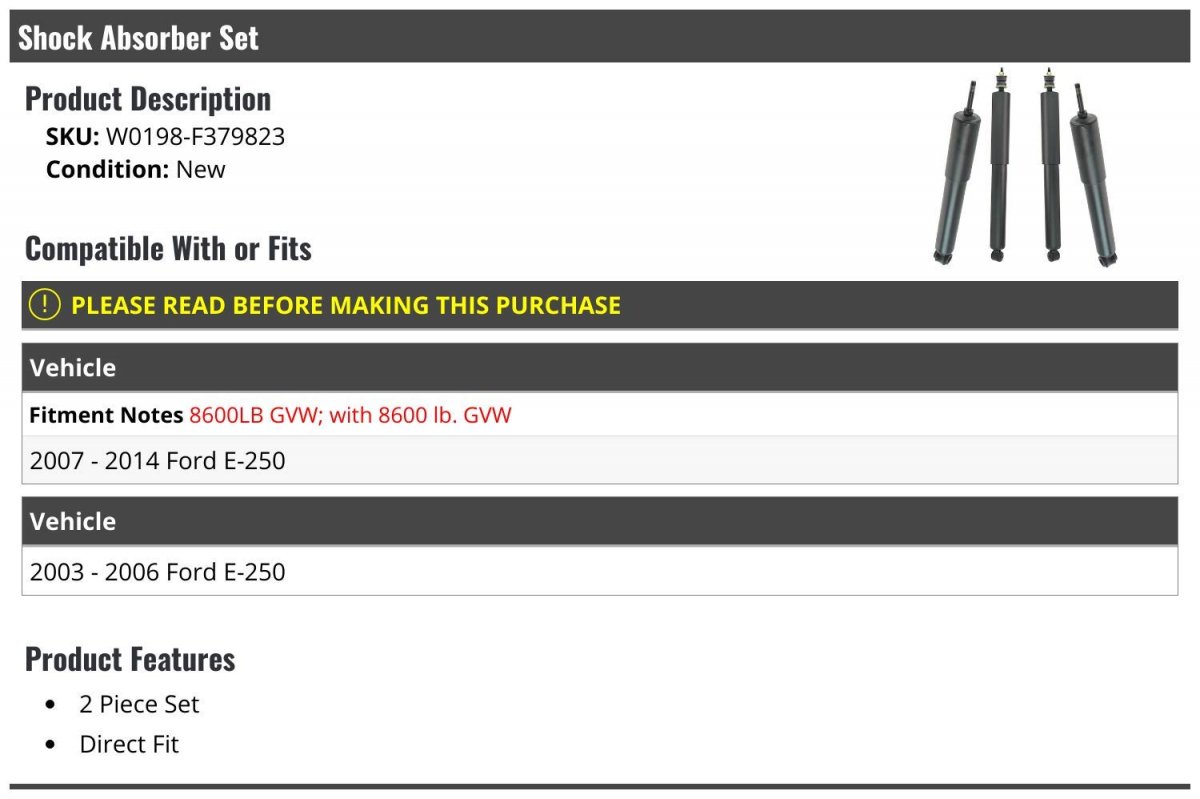Screen dimensions: 1200x799
Task: Select the 2003 - 2006 Ford E-250 row
Action: (x=600, y=572)
